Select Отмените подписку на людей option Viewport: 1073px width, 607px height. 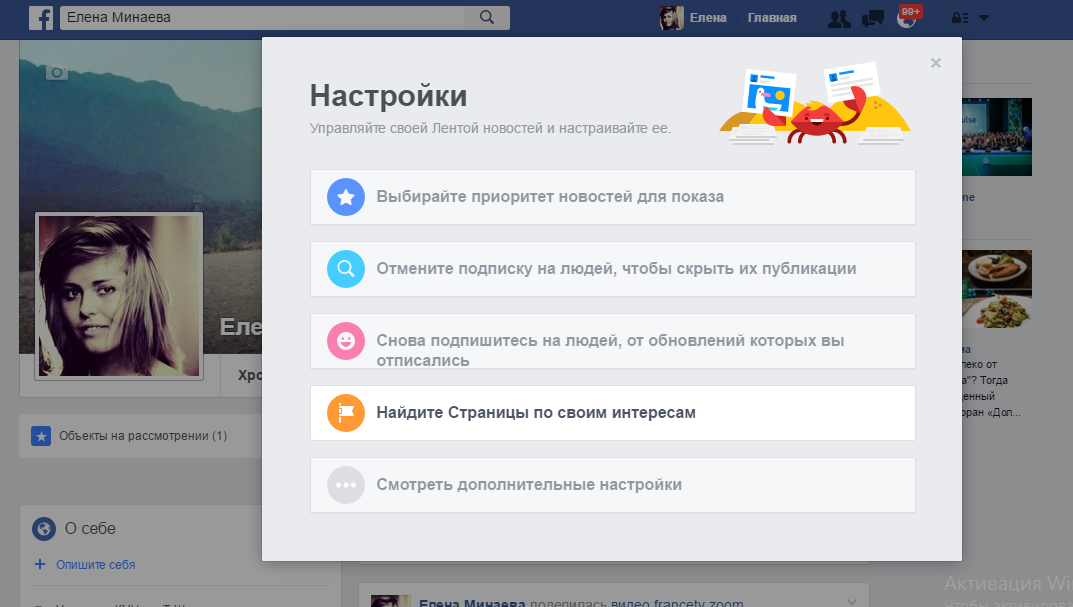pyautogui.click(x=612, y=269)
